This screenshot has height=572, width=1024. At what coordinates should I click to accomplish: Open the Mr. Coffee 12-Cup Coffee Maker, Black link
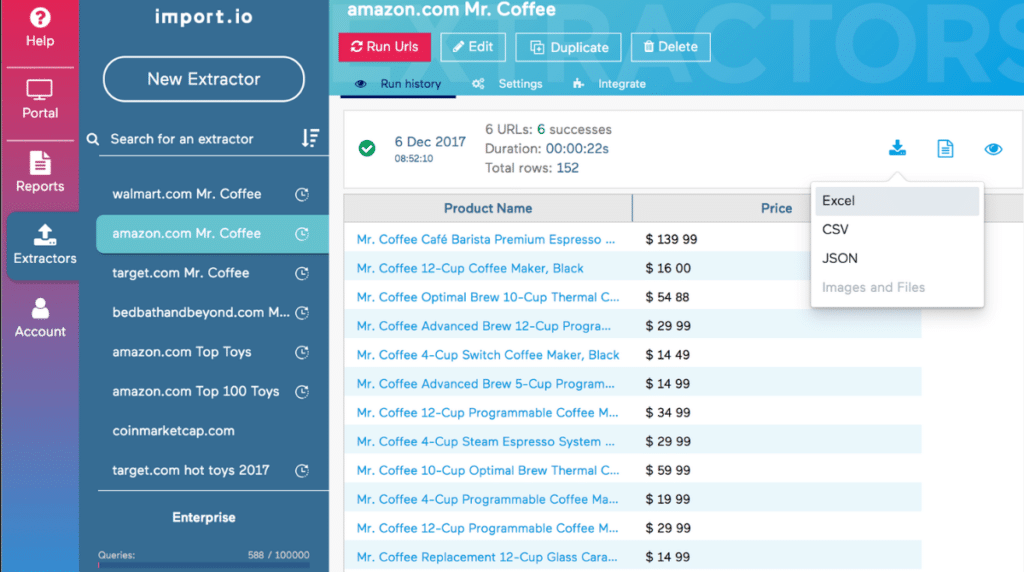pos(470,268)
